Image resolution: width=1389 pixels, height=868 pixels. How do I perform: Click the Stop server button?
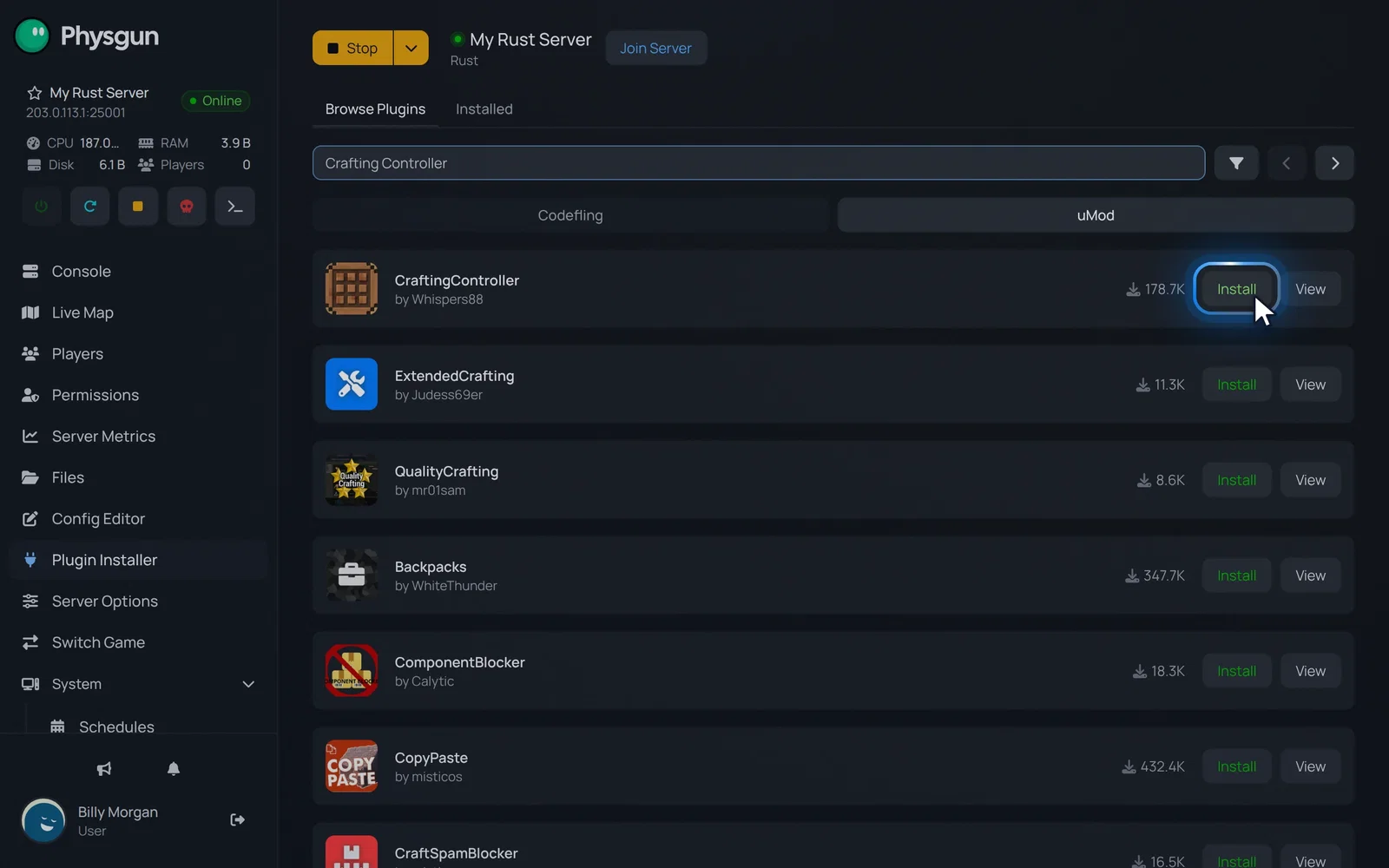tap(352, 48)
